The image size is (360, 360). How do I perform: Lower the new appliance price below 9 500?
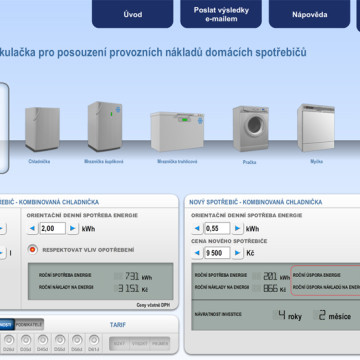(197, 253)
